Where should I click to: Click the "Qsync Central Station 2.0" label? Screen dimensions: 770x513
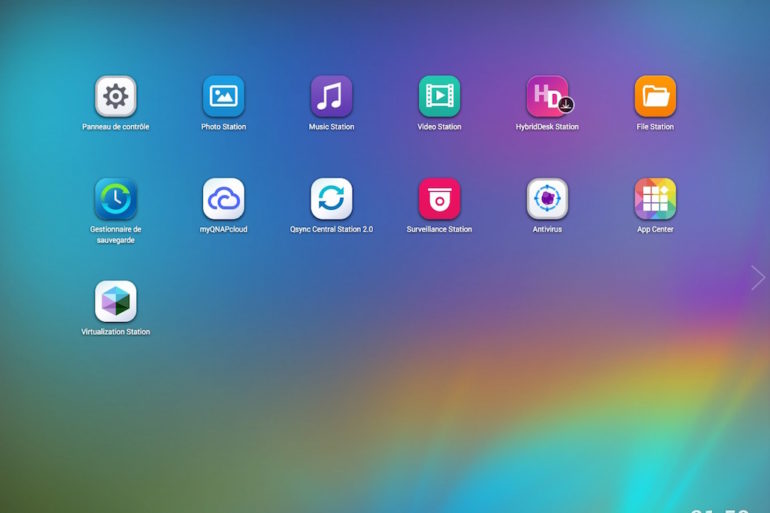(x=331, y=229)
